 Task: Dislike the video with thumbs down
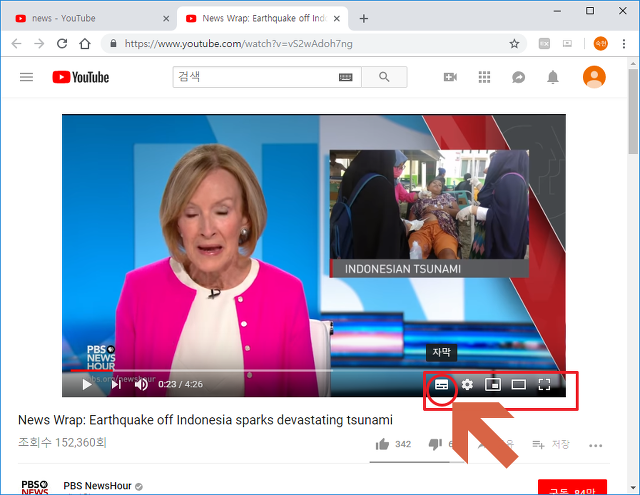click(x=436, y=444)
